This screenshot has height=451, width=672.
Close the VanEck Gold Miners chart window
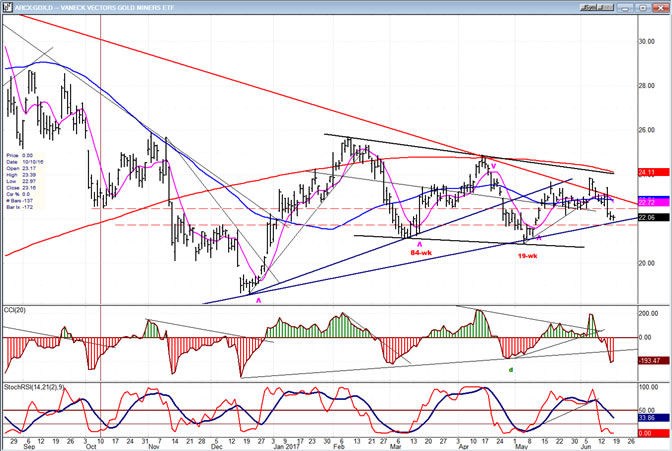coord(660,8)
